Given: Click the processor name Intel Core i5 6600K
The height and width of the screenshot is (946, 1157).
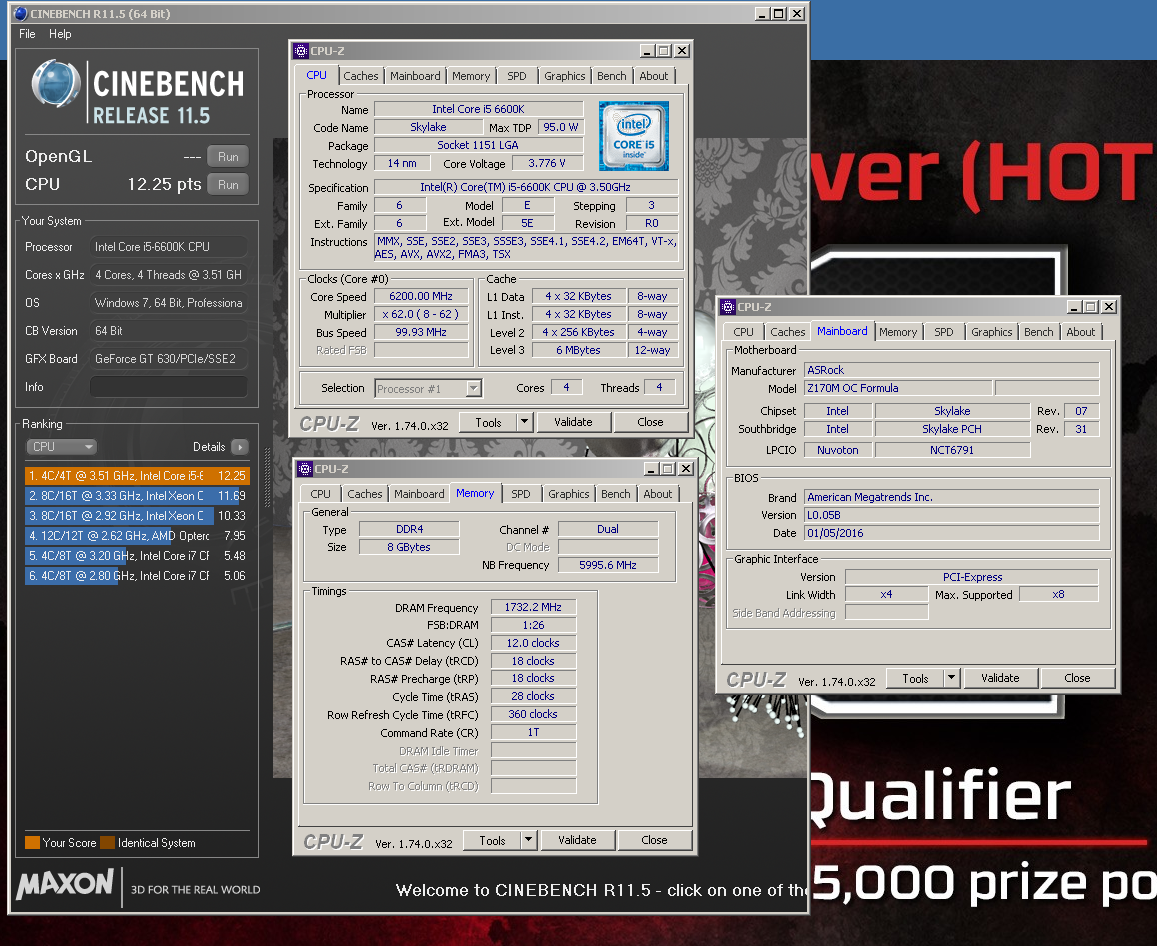Looking at the screenshot, I should pos(478,109).
